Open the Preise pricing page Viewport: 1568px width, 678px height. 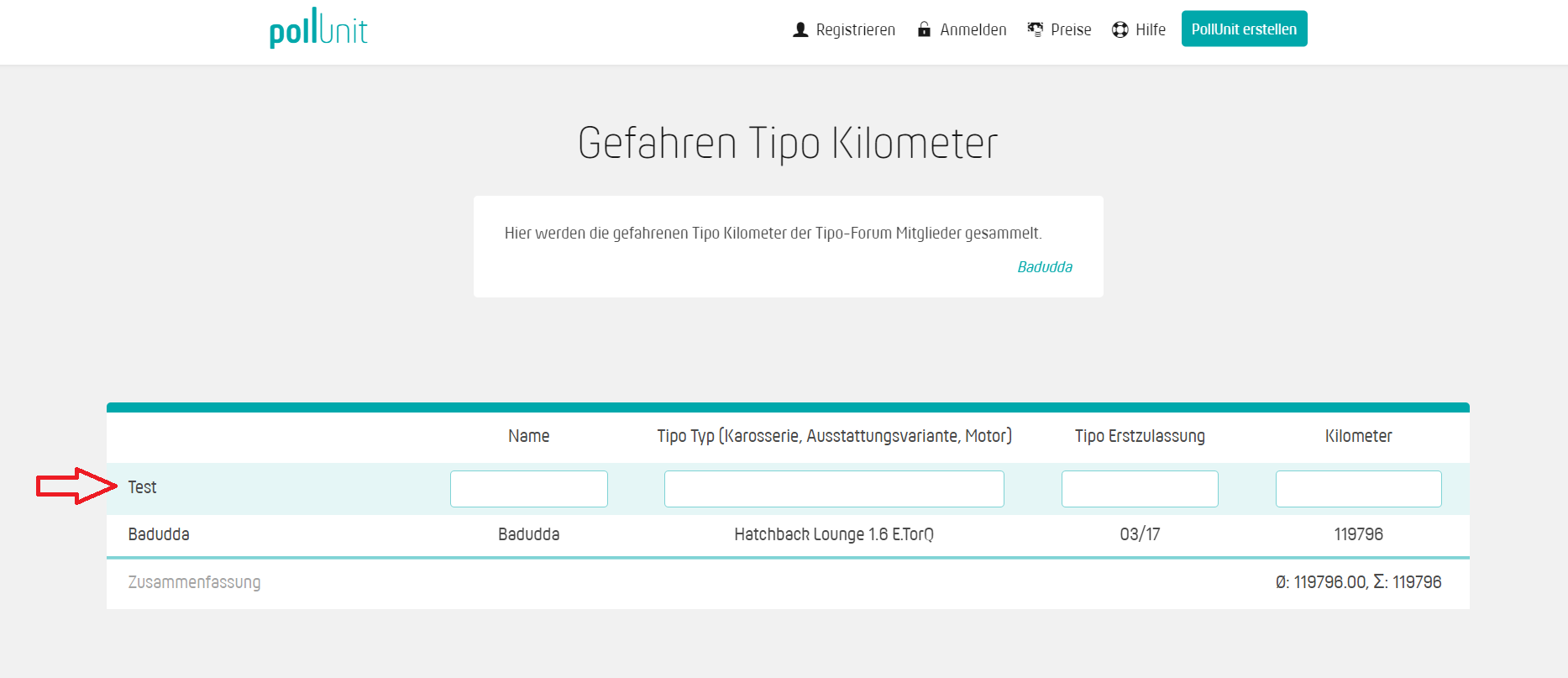[1071, 30]
